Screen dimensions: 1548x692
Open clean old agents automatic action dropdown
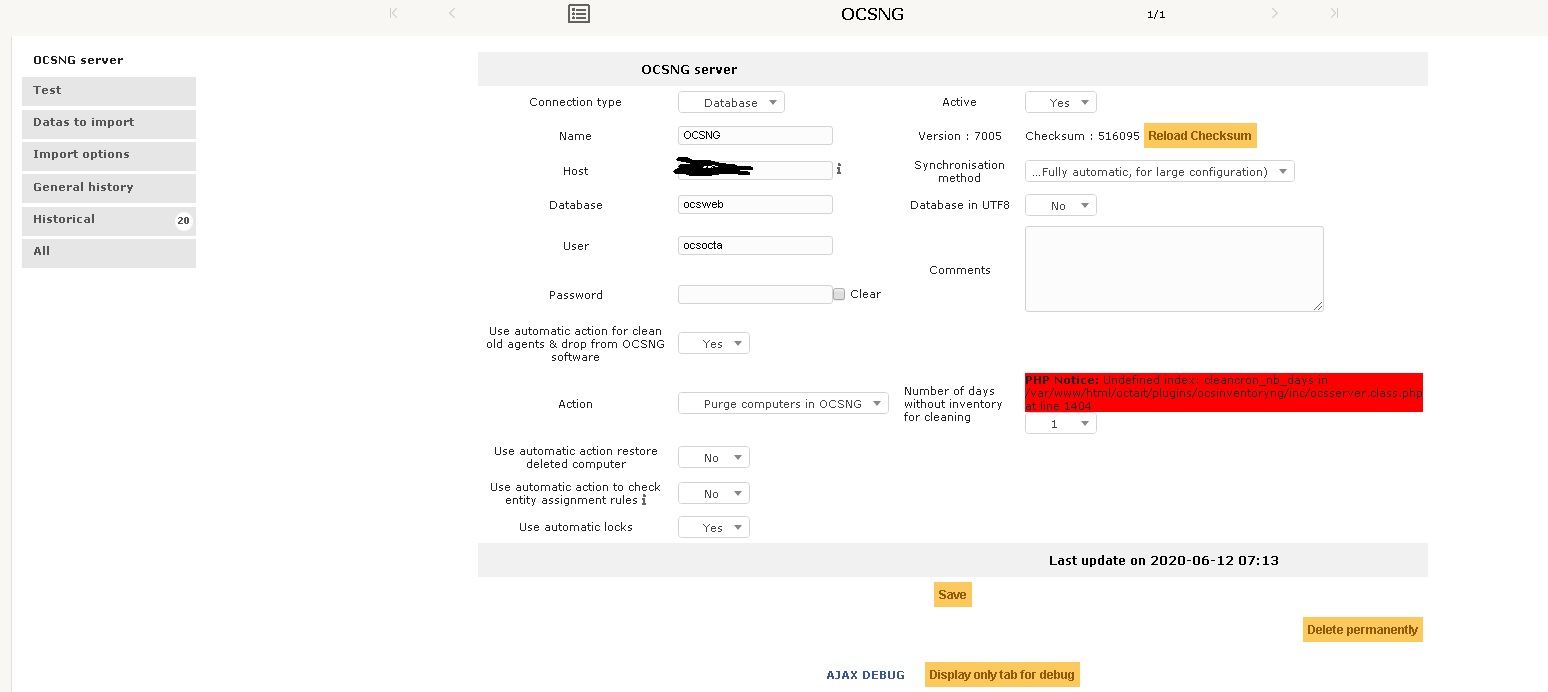click(714, 343)
